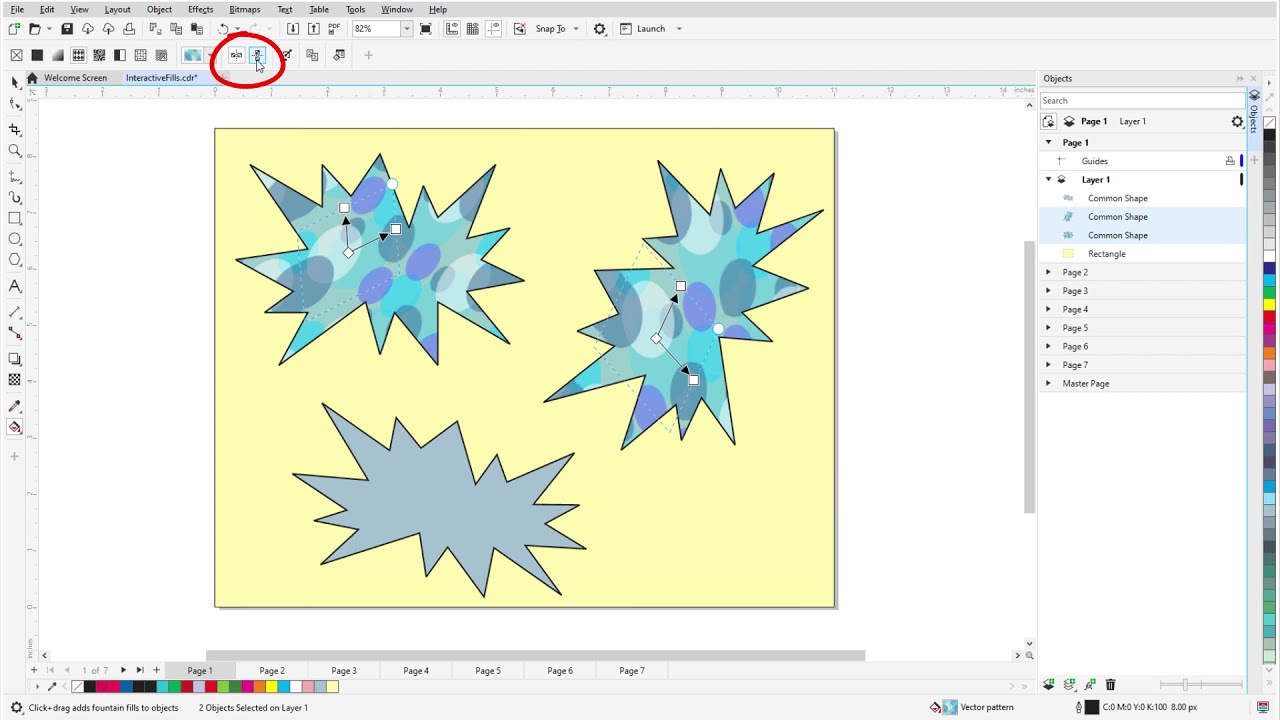Pick the Artistic Media tool

pos(14,197)
